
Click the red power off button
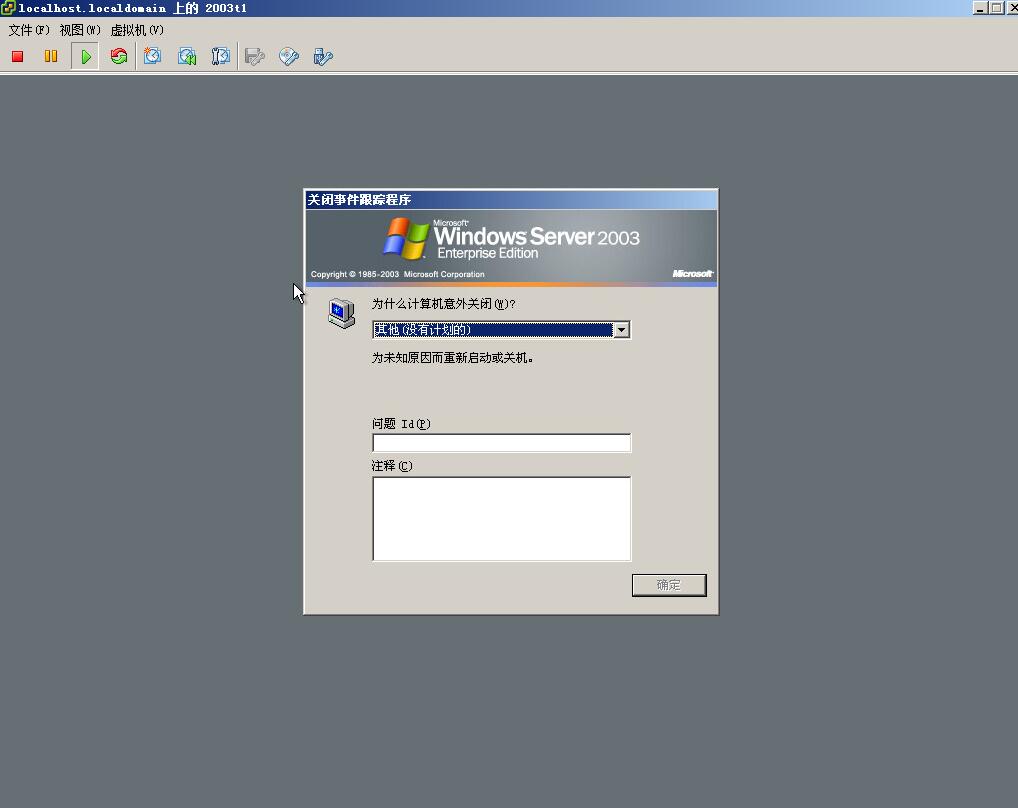[18, 56]
